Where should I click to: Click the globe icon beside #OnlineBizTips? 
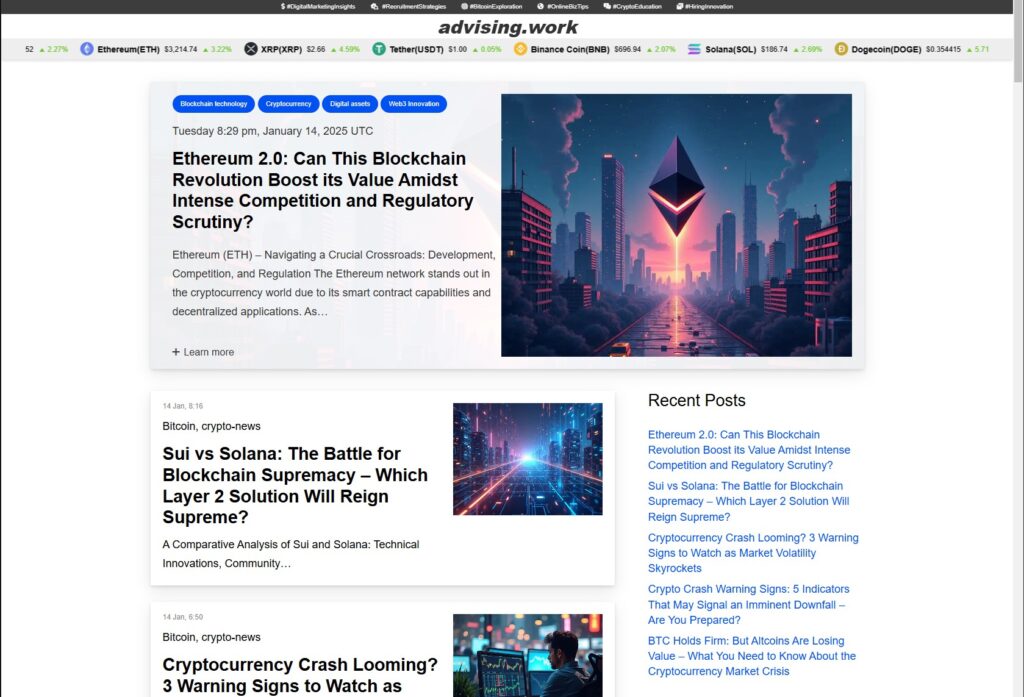coord(540,7)
